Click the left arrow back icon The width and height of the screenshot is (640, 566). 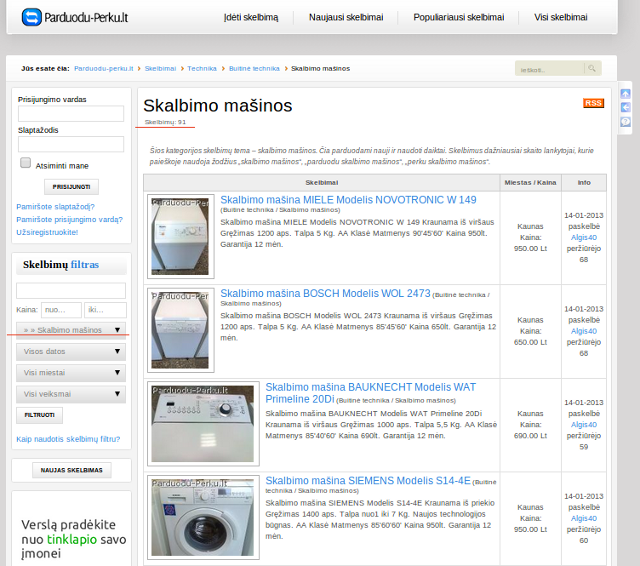click(x=625, y=107)
